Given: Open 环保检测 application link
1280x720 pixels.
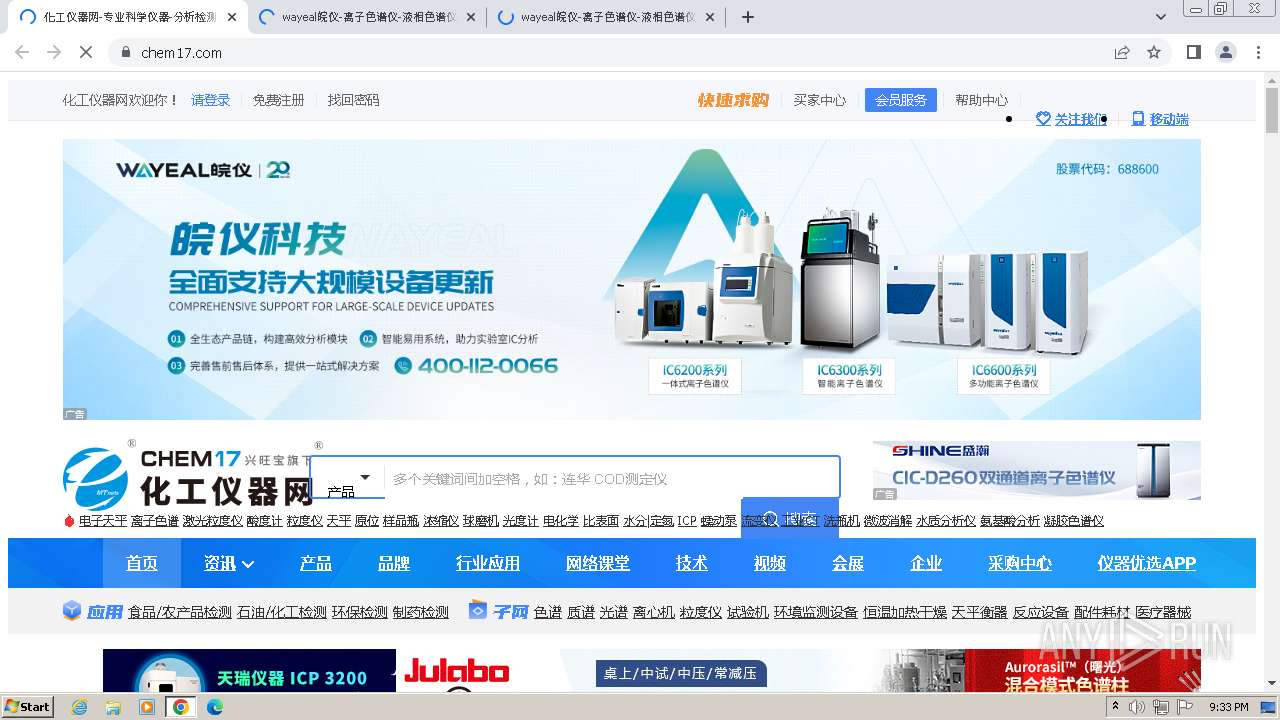Looking at the screenshot, I should (360, 612).
